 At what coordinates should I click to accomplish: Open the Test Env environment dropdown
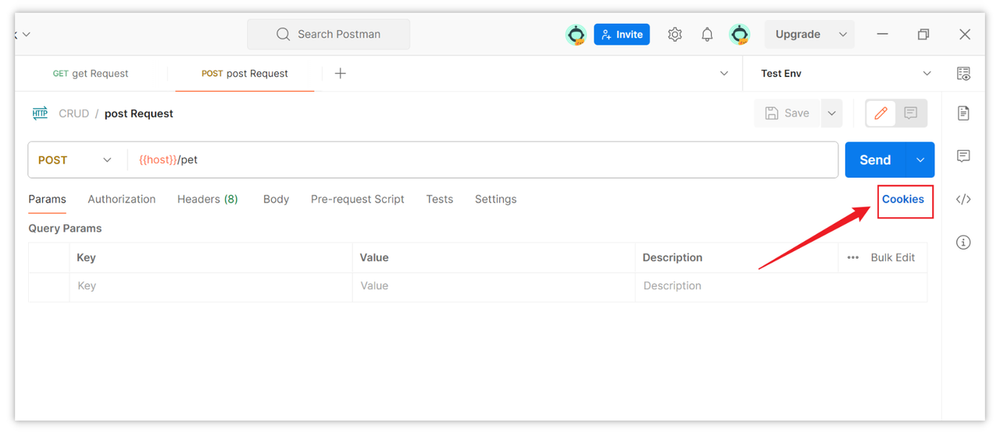845,73
